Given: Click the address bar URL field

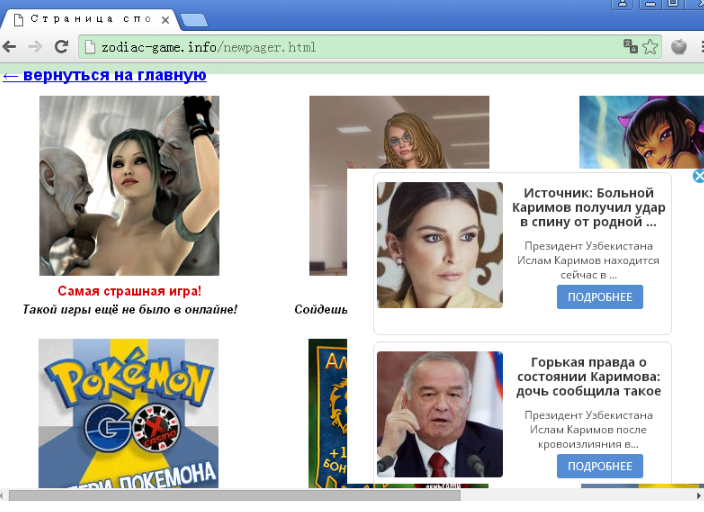Looking at the screenshot, I should tap(350, 47).
